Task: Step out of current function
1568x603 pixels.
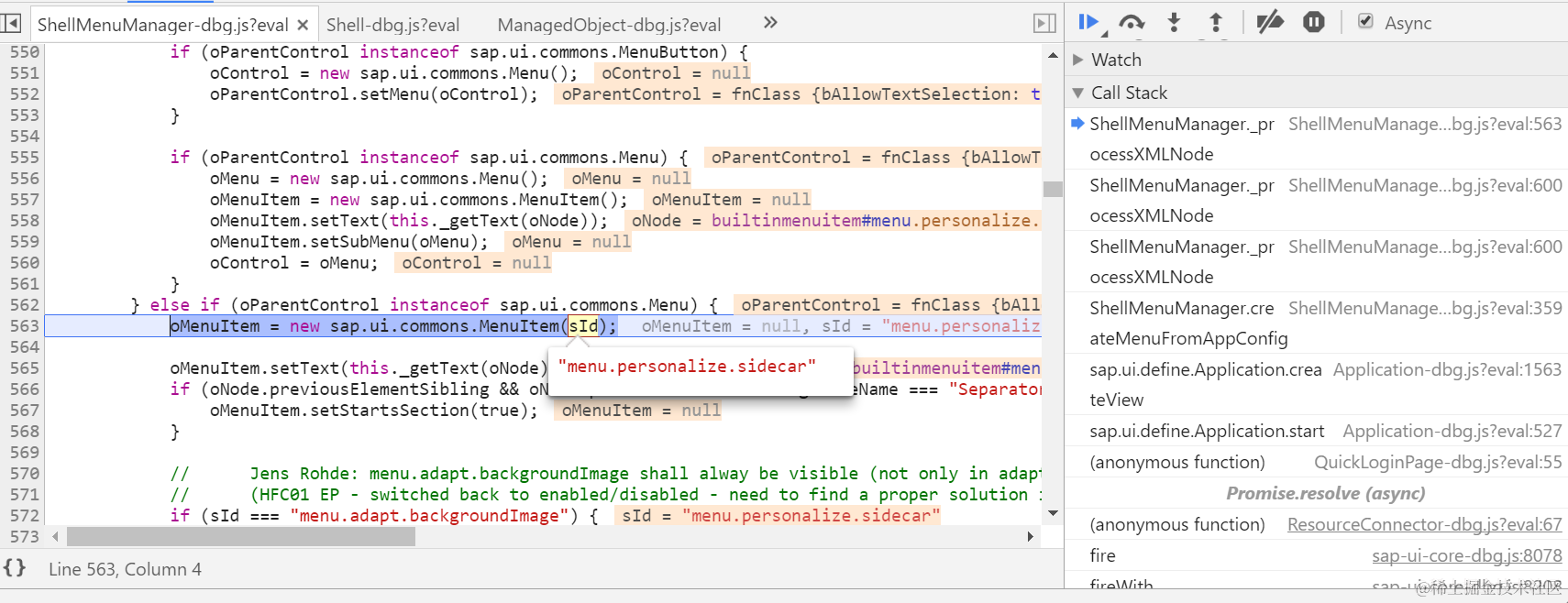Action: [x=1216, y=22]
